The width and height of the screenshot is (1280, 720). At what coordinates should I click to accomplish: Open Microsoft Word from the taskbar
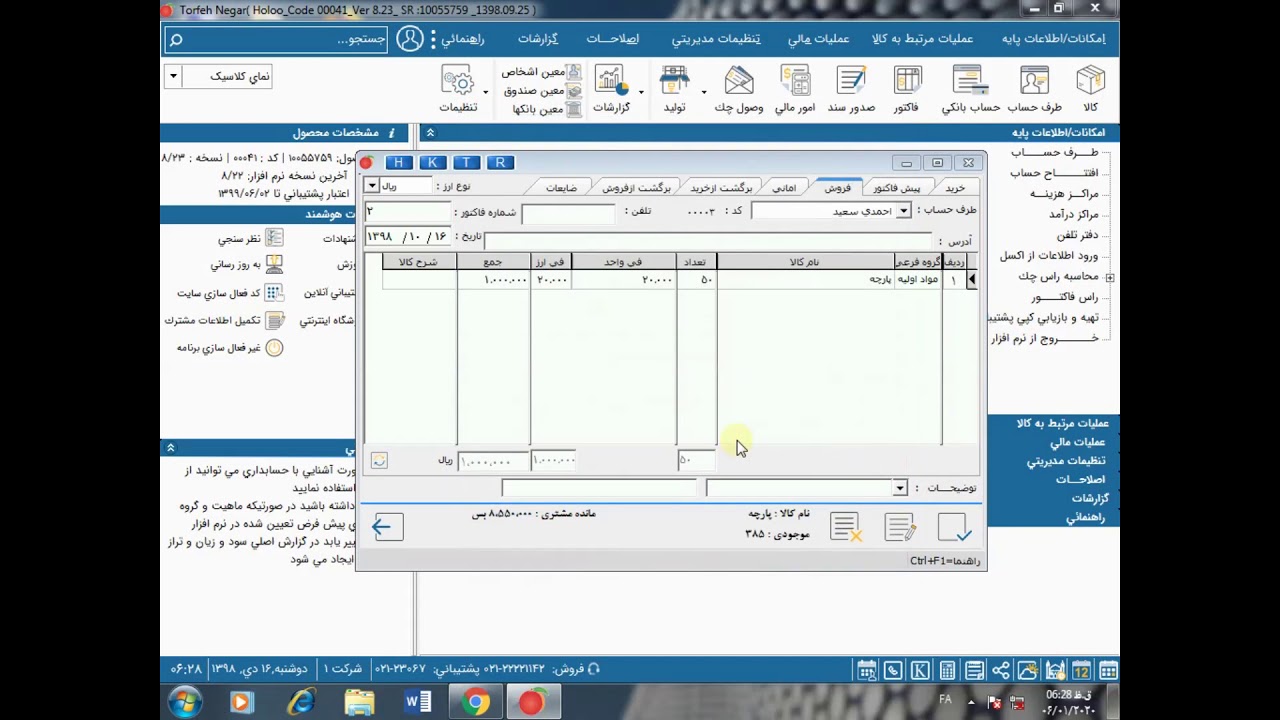(417, 703)
